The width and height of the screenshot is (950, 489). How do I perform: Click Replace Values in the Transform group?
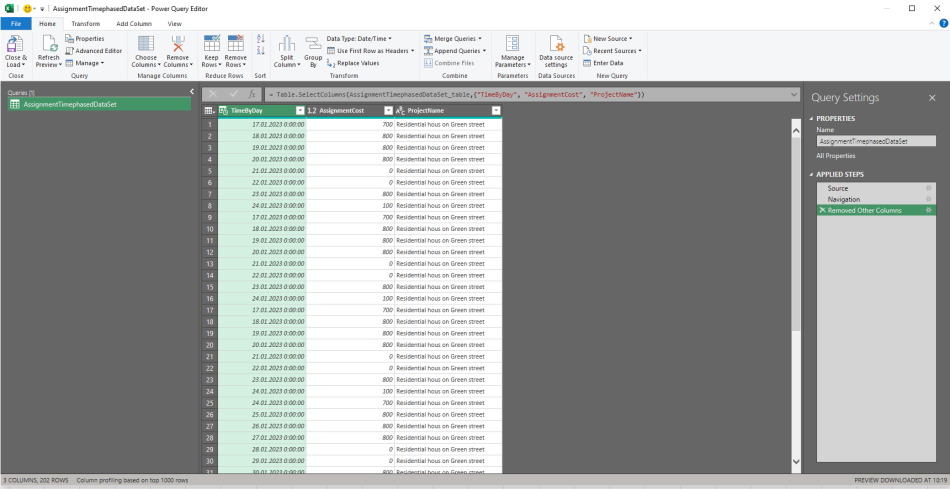353,63
